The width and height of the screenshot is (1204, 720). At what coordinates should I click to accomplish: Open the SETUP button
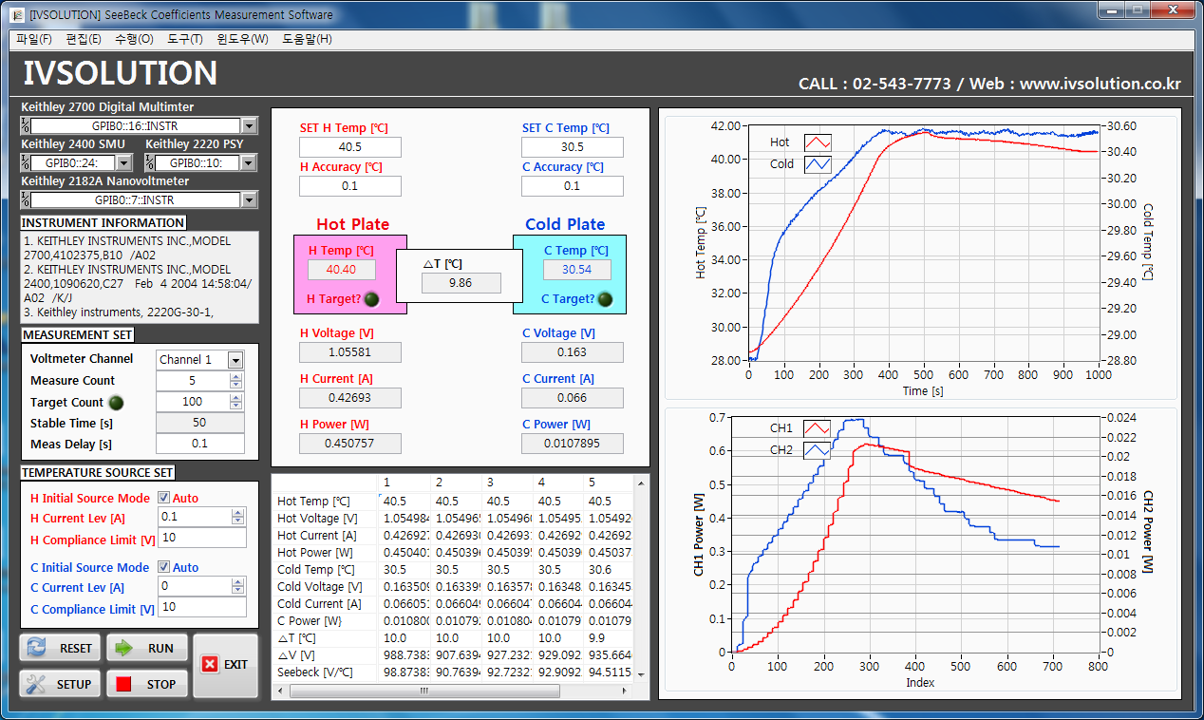(60, 684)
